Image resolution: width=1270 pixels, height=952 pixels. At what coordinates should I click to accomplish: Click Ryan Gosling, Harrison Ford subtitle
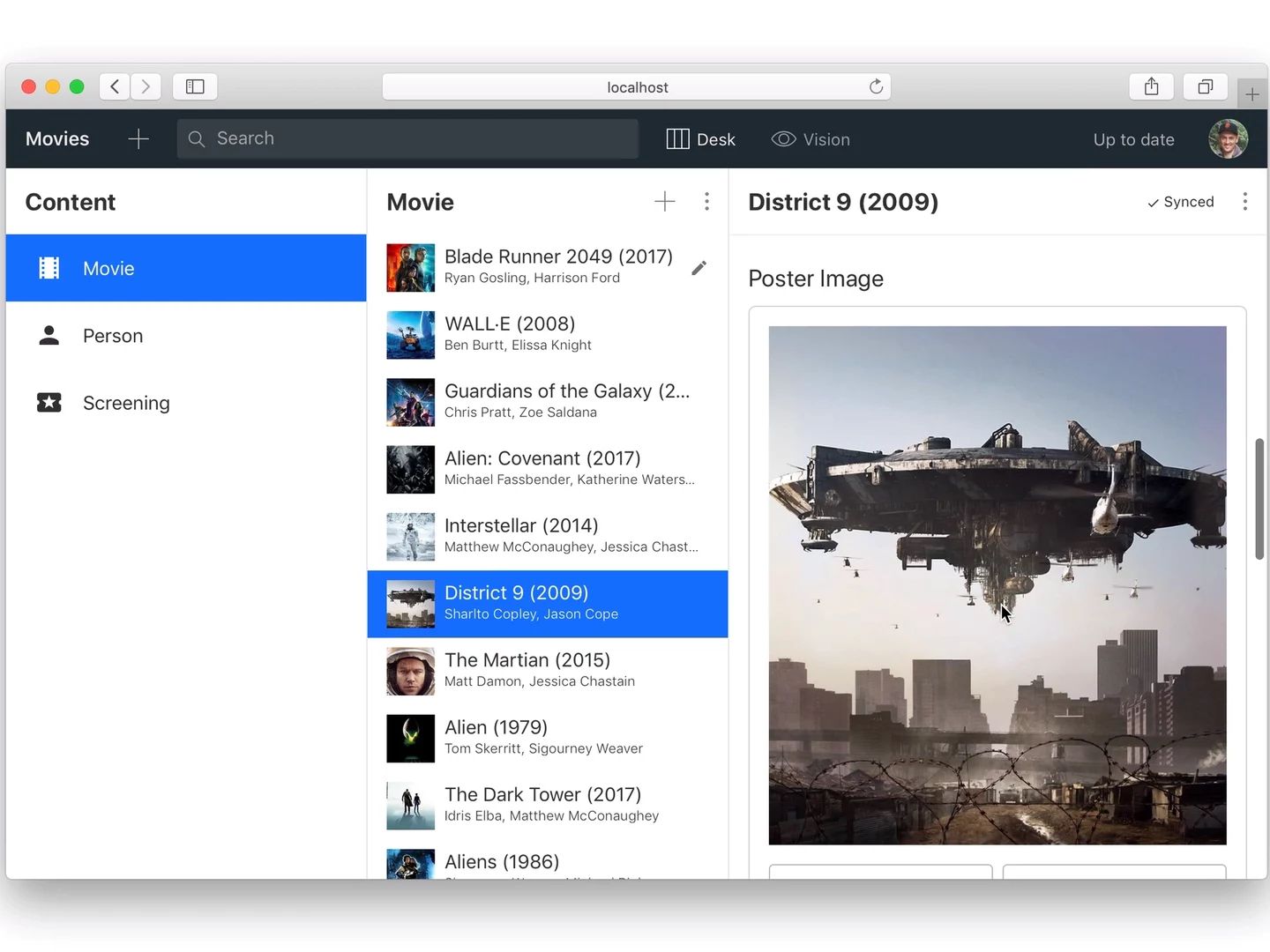tap(532, 278)
